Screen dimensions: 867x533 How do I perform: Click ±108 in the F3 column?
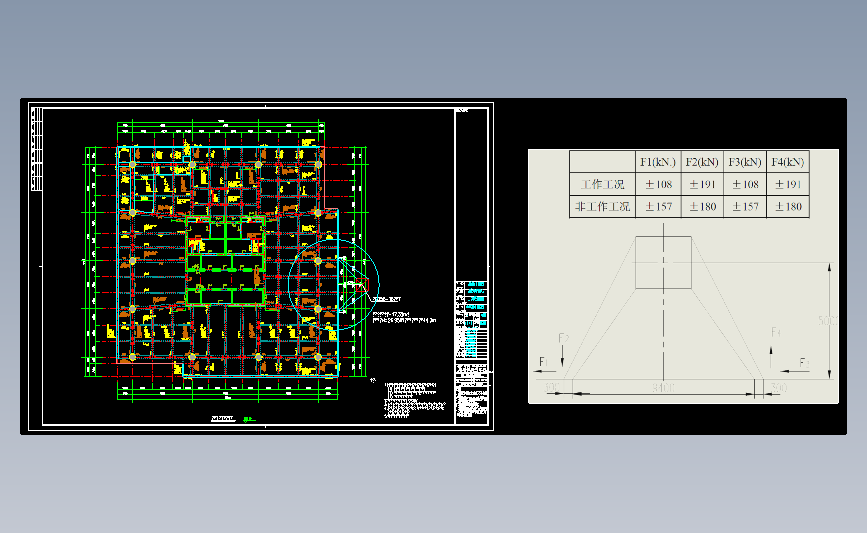[745, 184]
